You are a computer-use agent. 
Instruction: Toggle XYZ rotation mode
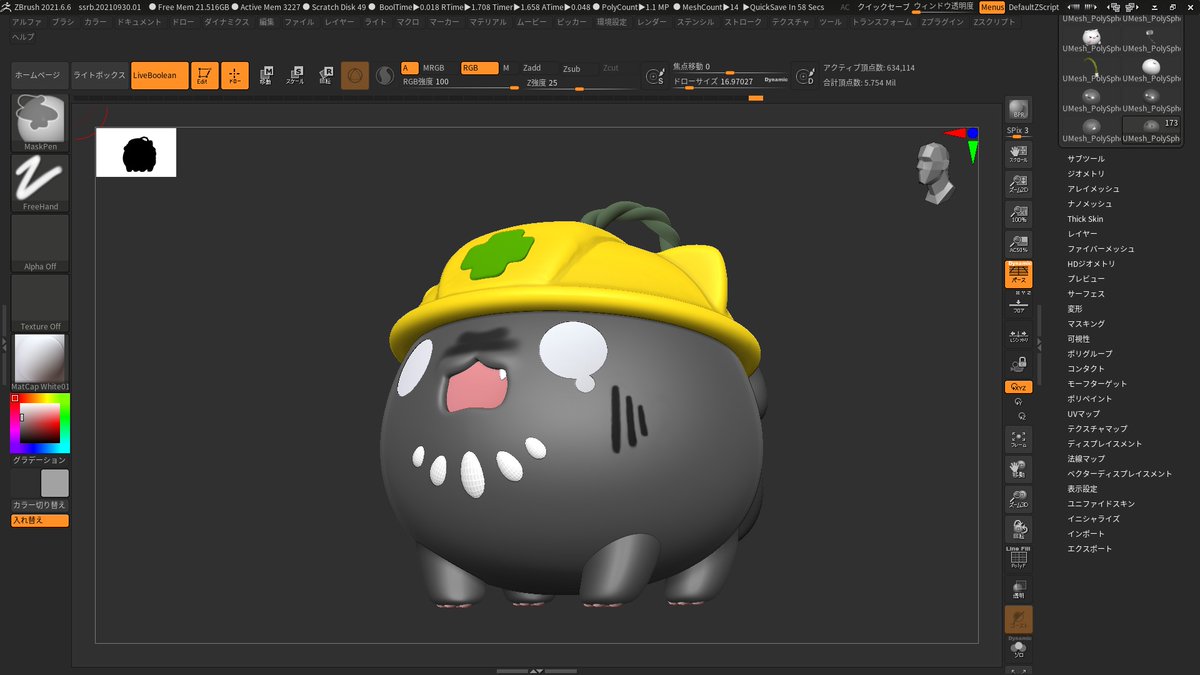tap(1018, 387)
